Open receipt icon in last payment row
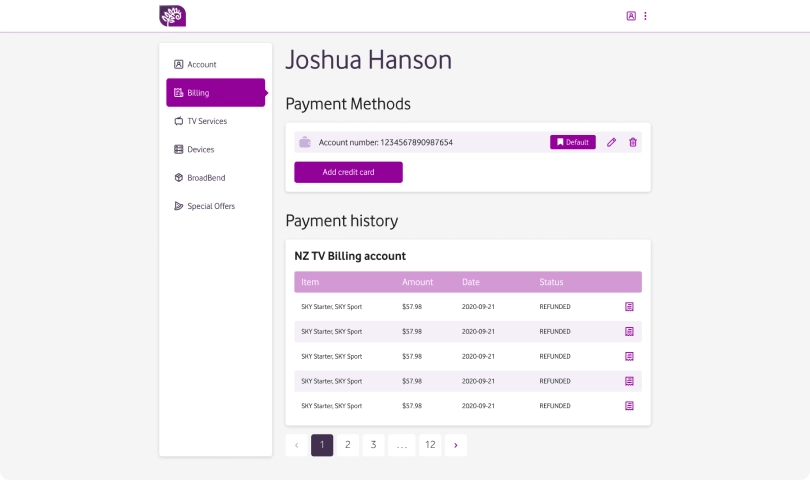Screen dimensions: 810x480 click(629, 406)
